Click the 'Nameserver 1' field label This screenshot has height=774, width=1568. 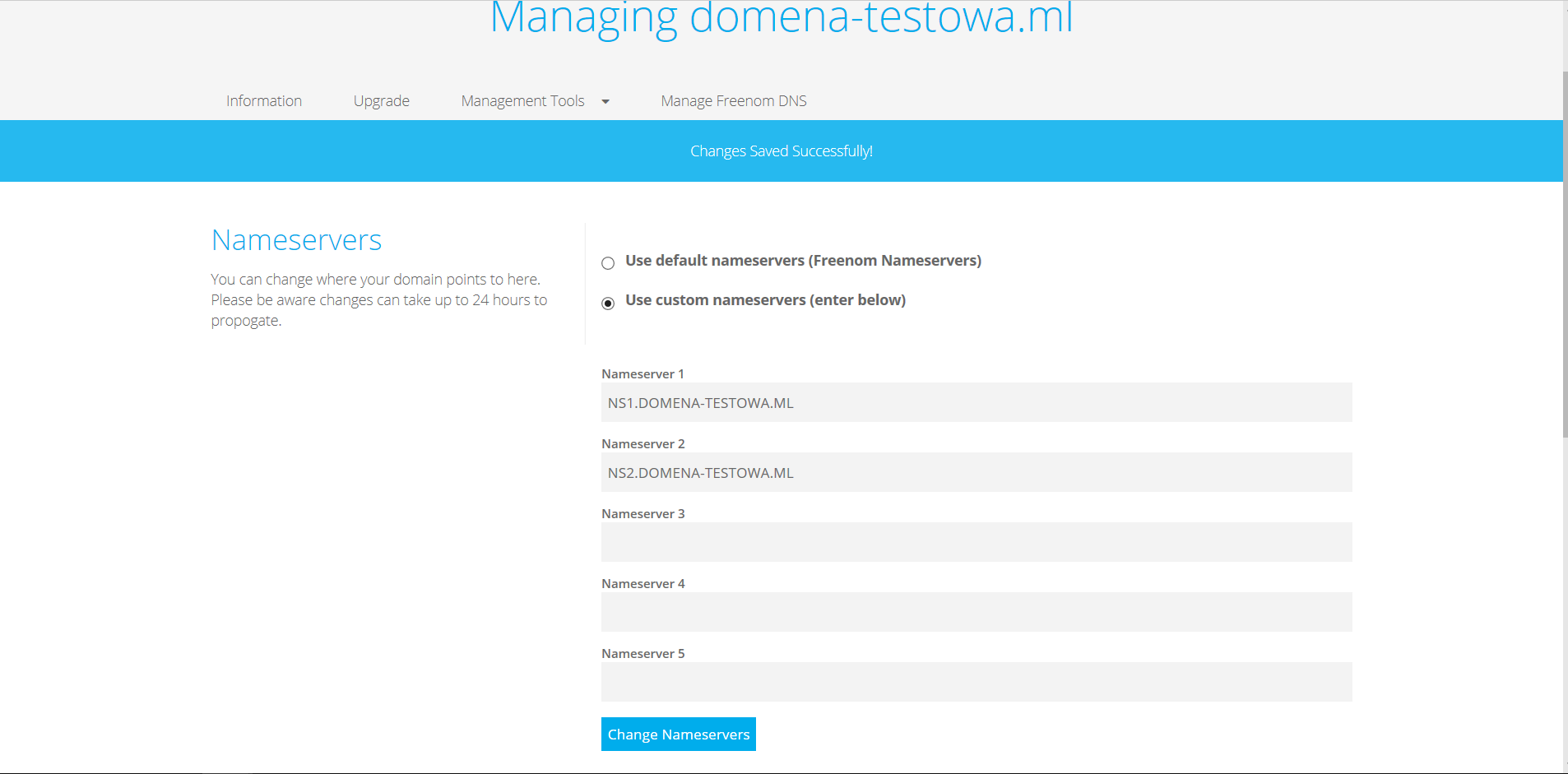click(643, 373)
